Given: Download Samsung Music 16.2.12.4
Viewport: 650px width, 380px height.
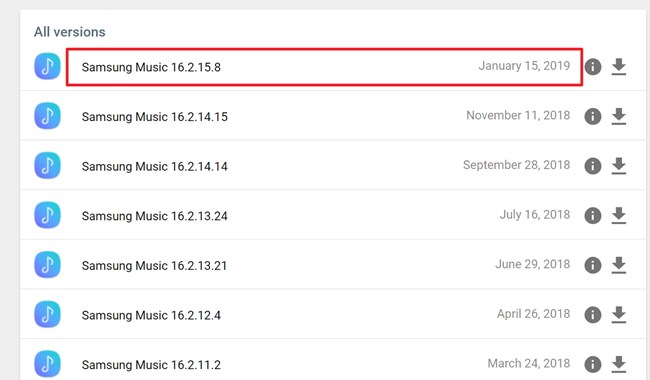Looking at the screenshot, I should click(618, 315).
